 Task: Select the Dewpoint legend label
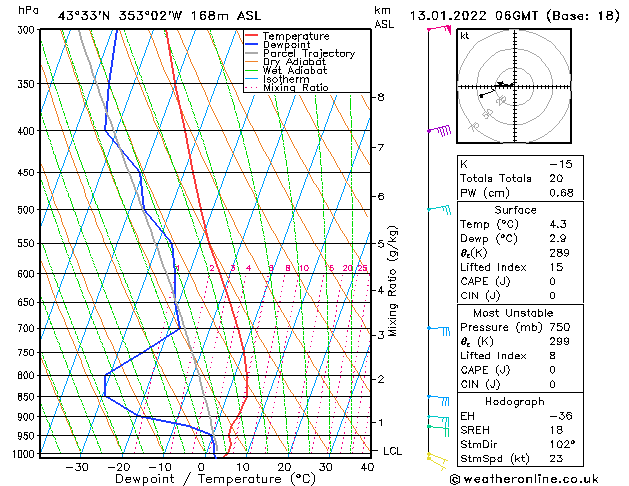point(286,45)
